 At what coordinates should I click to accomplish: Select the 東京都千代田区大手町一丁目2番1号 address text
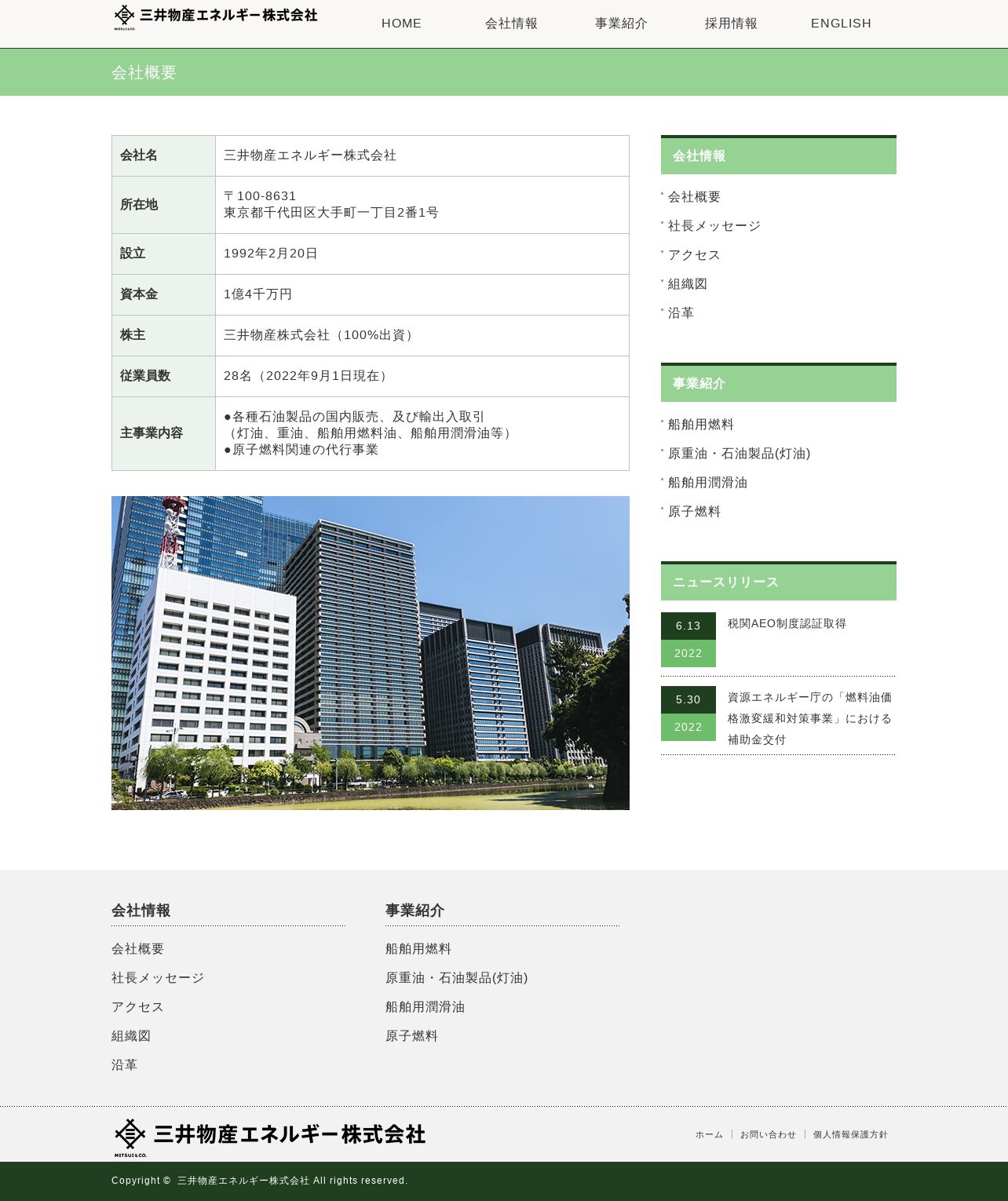click(x=331, y=213)
